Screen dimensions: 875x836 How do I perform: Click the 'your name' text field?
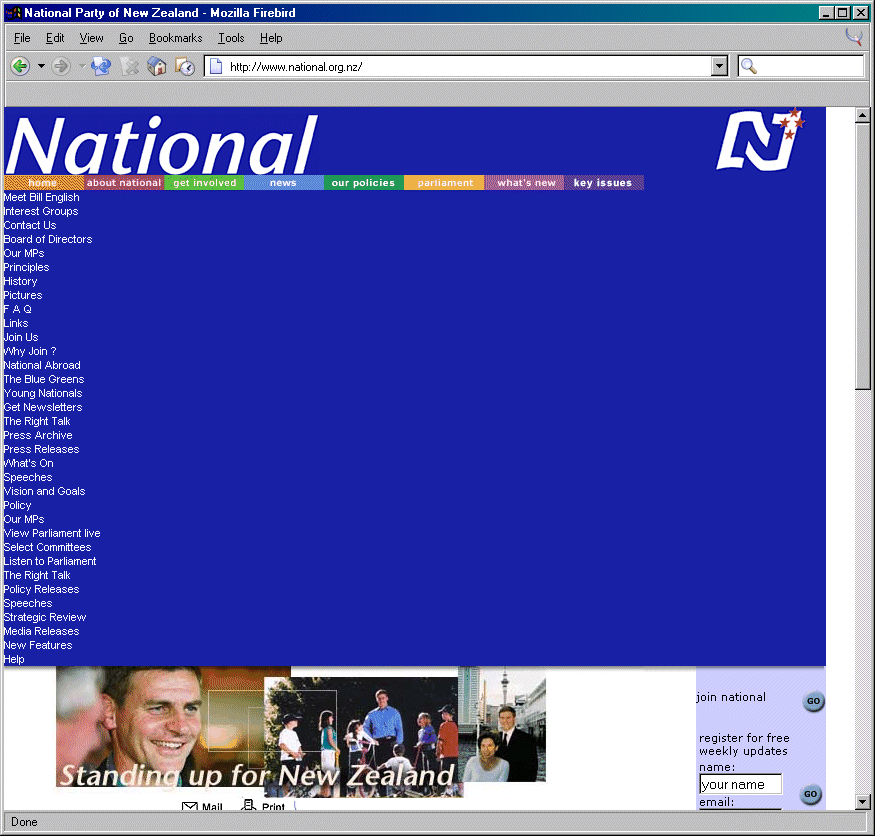740,784
